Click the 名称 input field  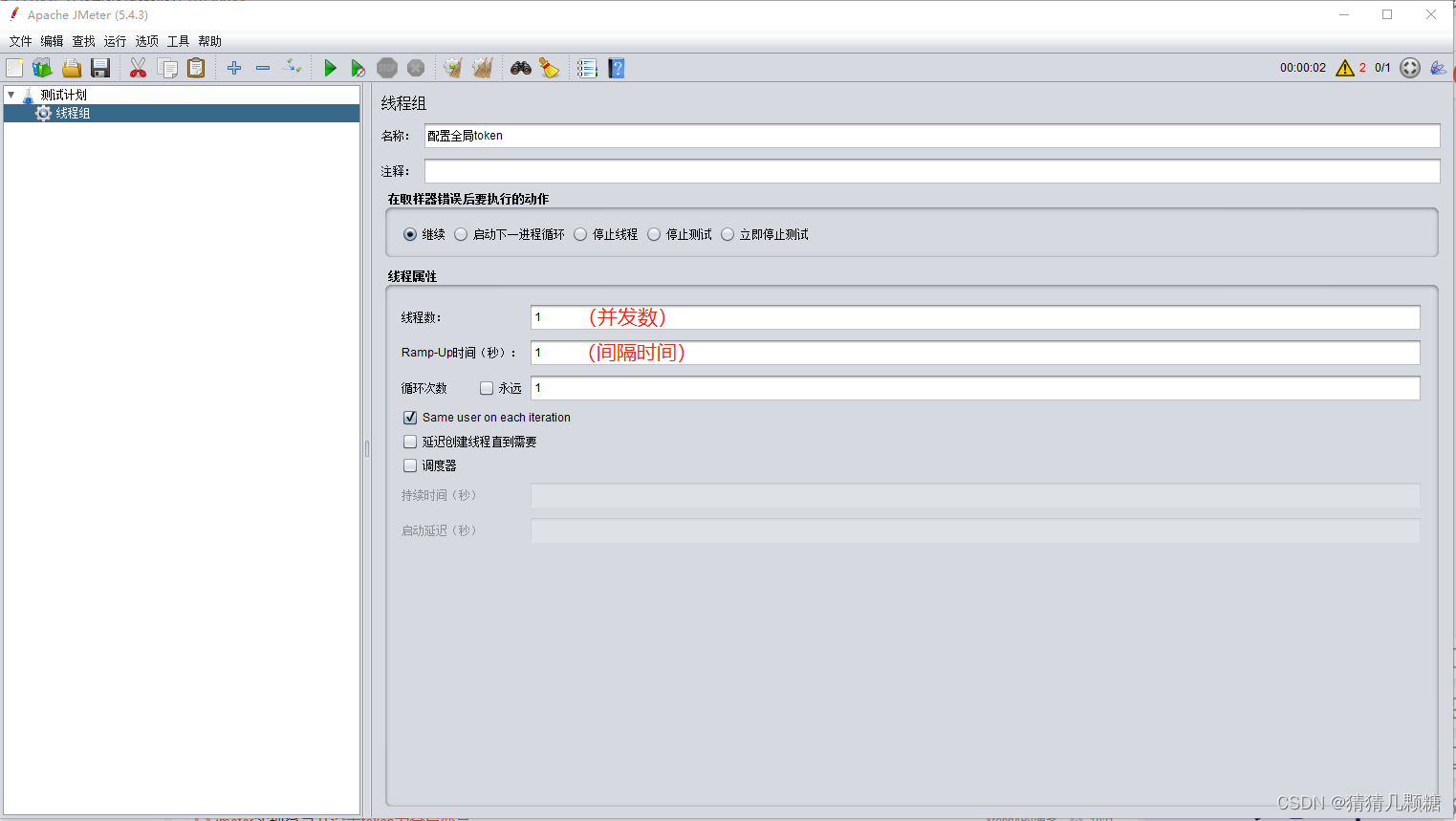(932, 136)
